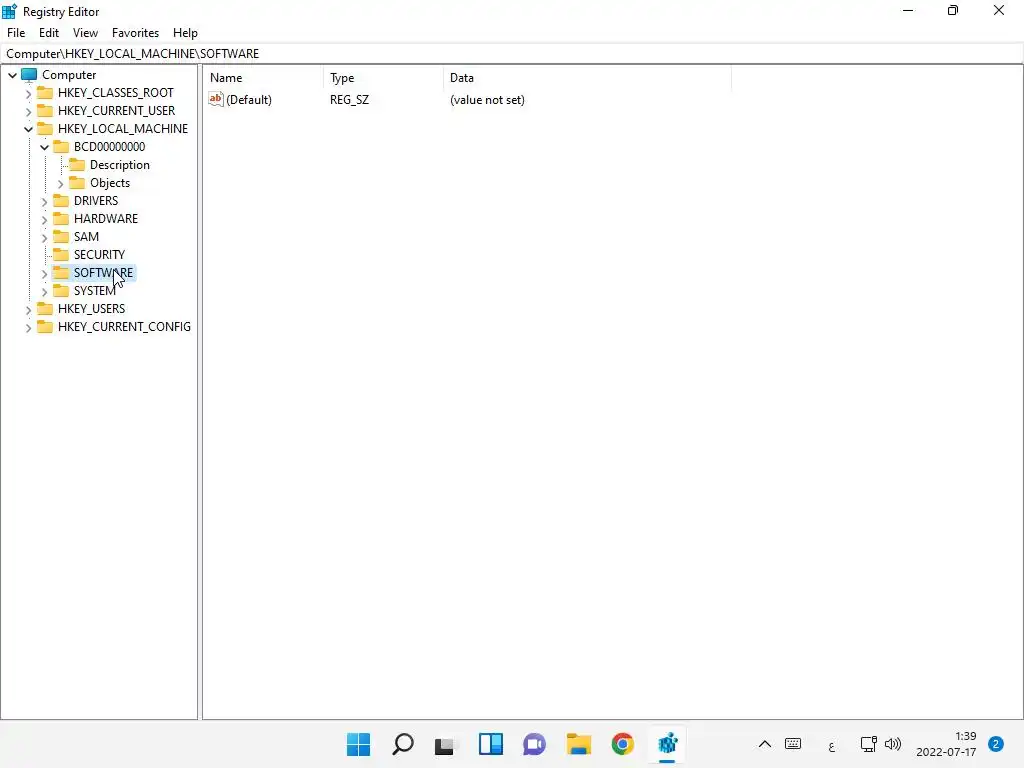Open the File menu
The height and width of the screenshot is (768, 1024).
[16, 33]
